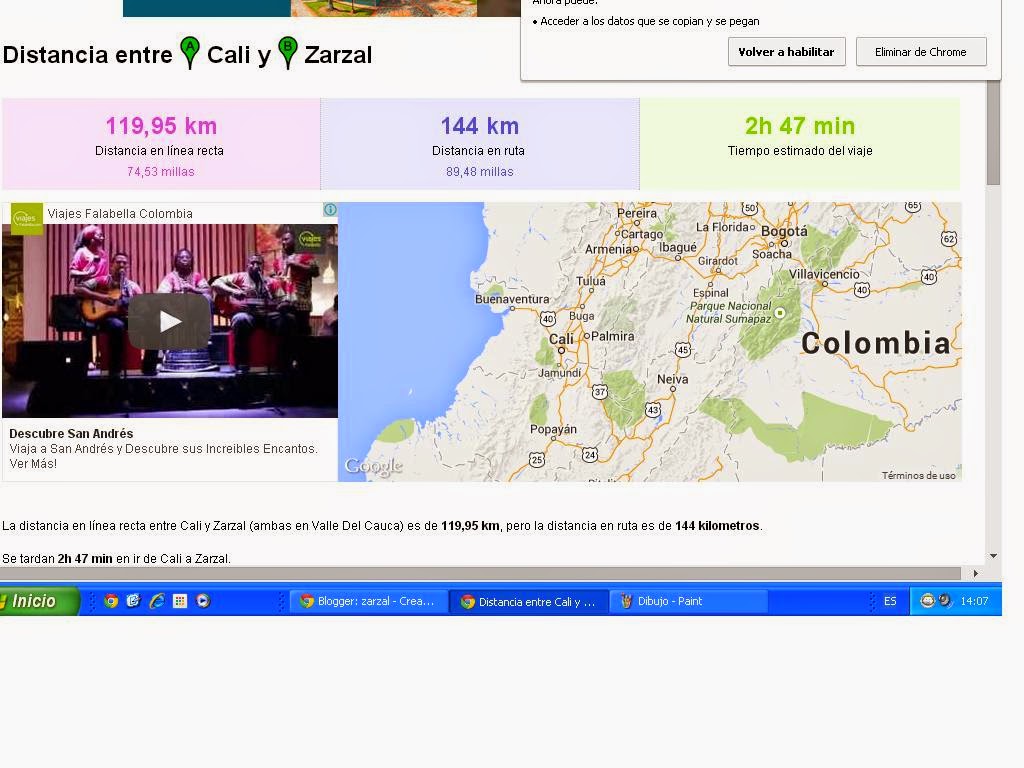1024x768 pixels.
Task: Click the Viajes Falabella logo icon
Action: (26, 219)
